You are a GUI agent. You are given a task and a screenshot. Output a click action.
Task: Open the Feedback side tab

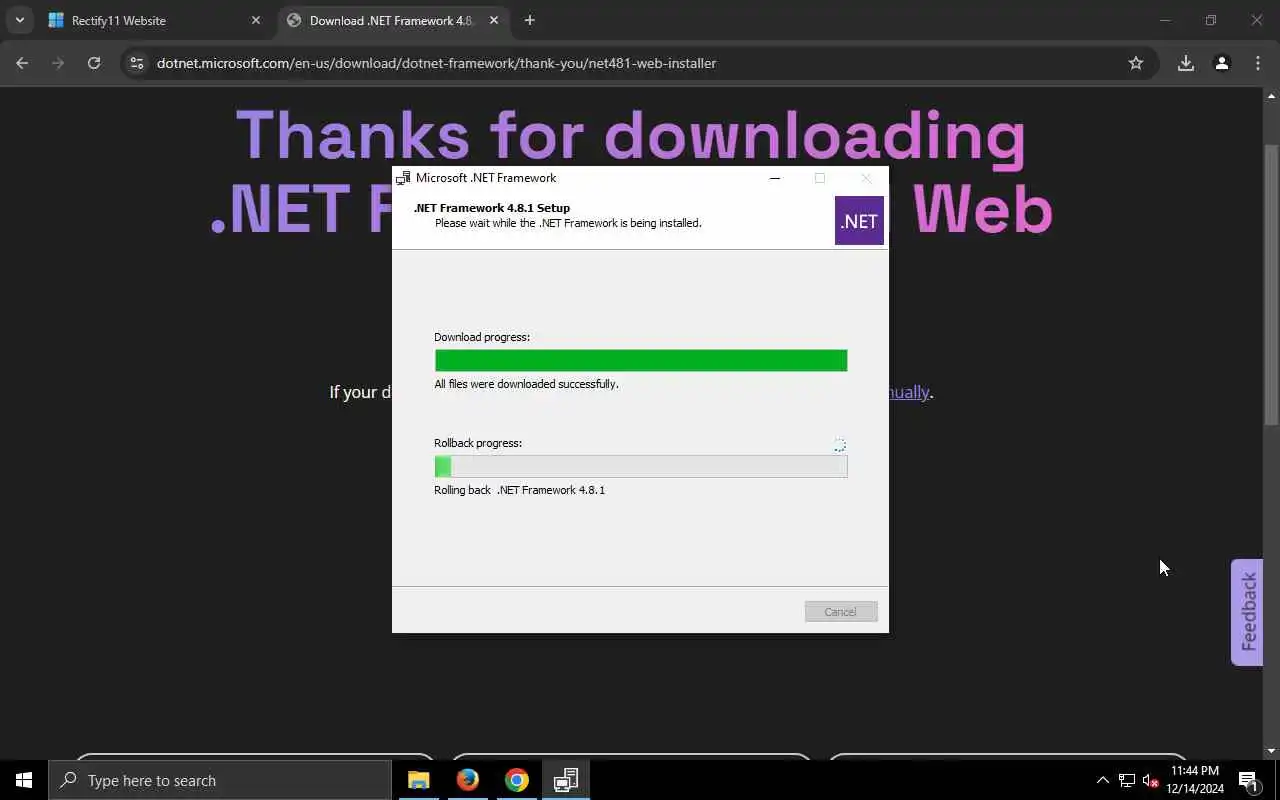click(1247, 612)
